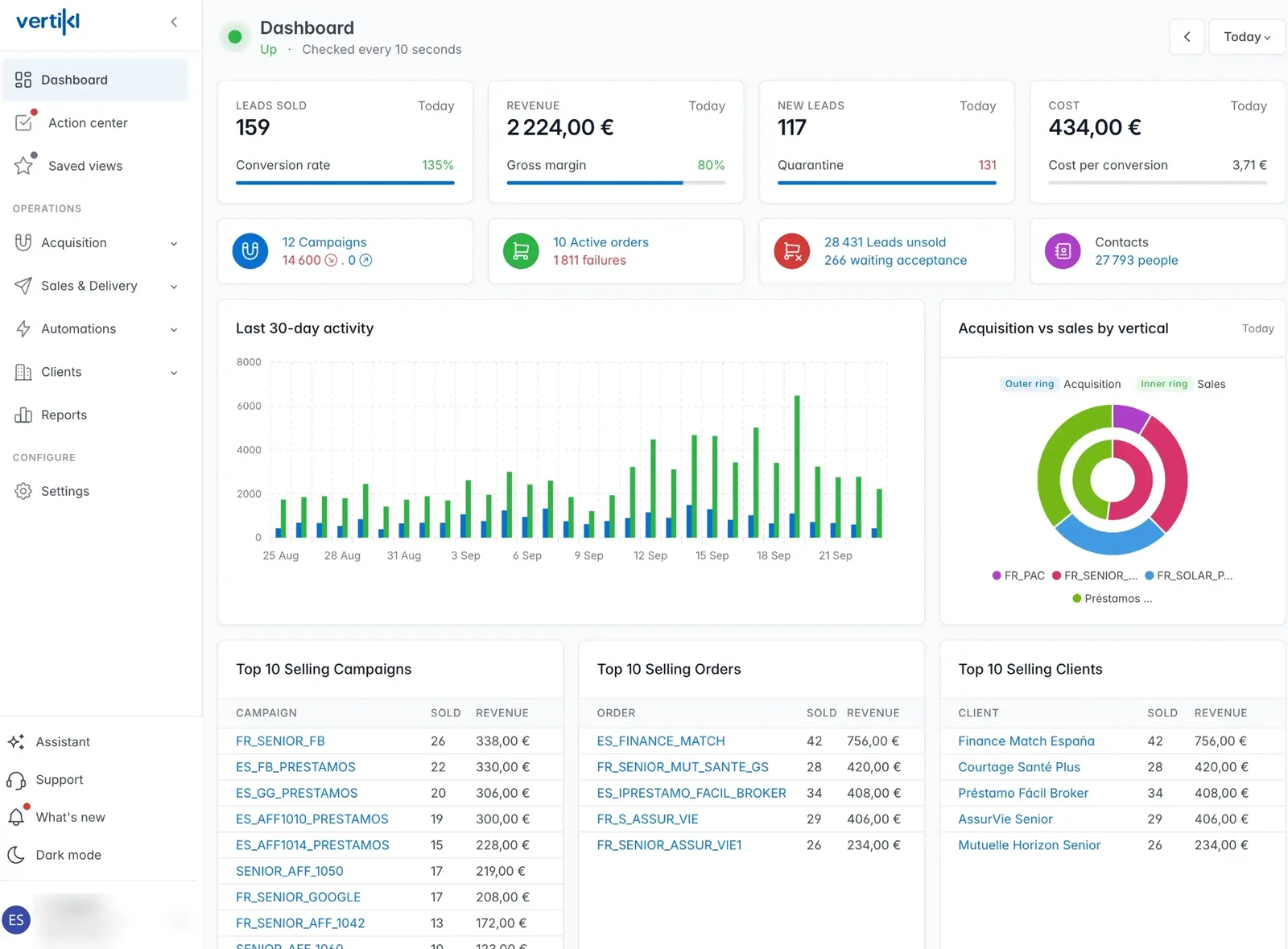
Task: Click the Assistant sparkle icon
Action: coord(16,741)
